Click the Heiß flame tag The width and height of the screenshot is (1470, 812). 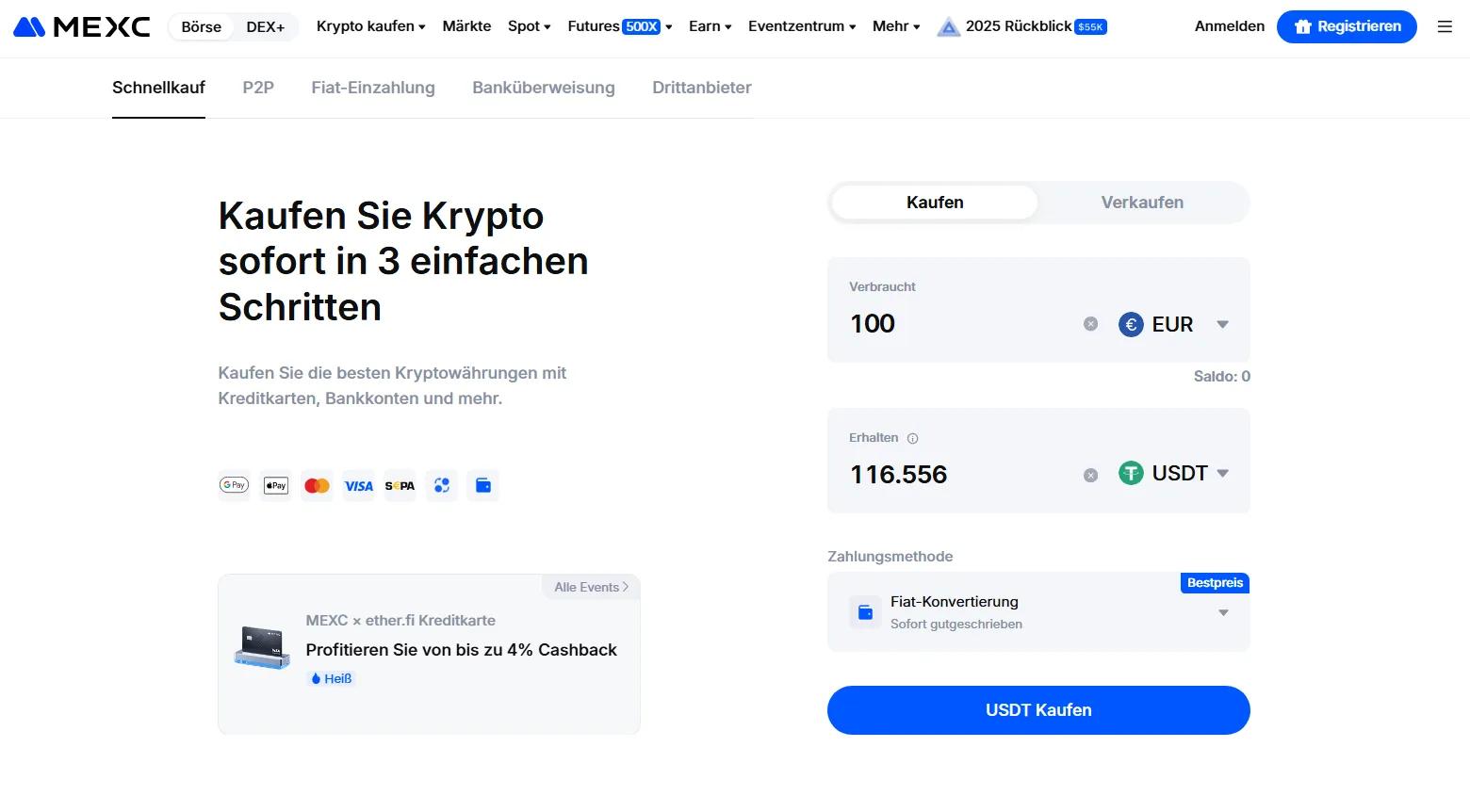coord(331,678)
